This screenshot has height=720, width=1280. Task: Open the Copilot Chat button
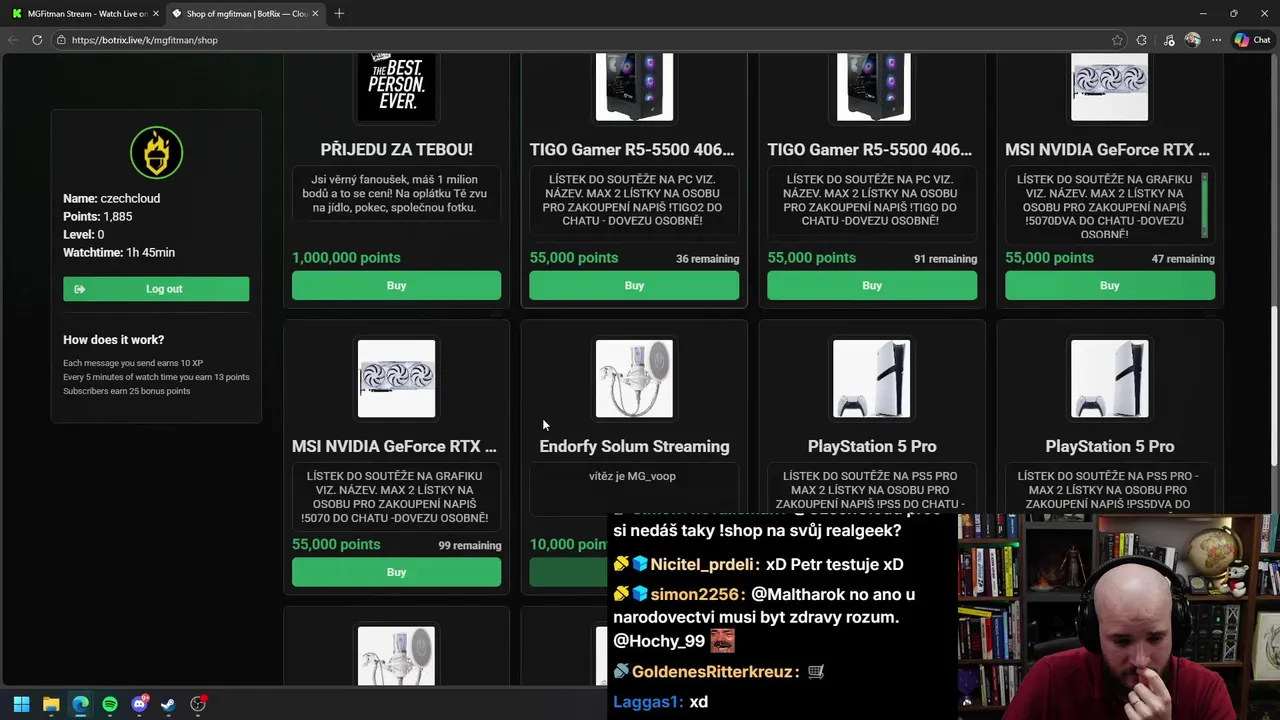(1252, 40)
